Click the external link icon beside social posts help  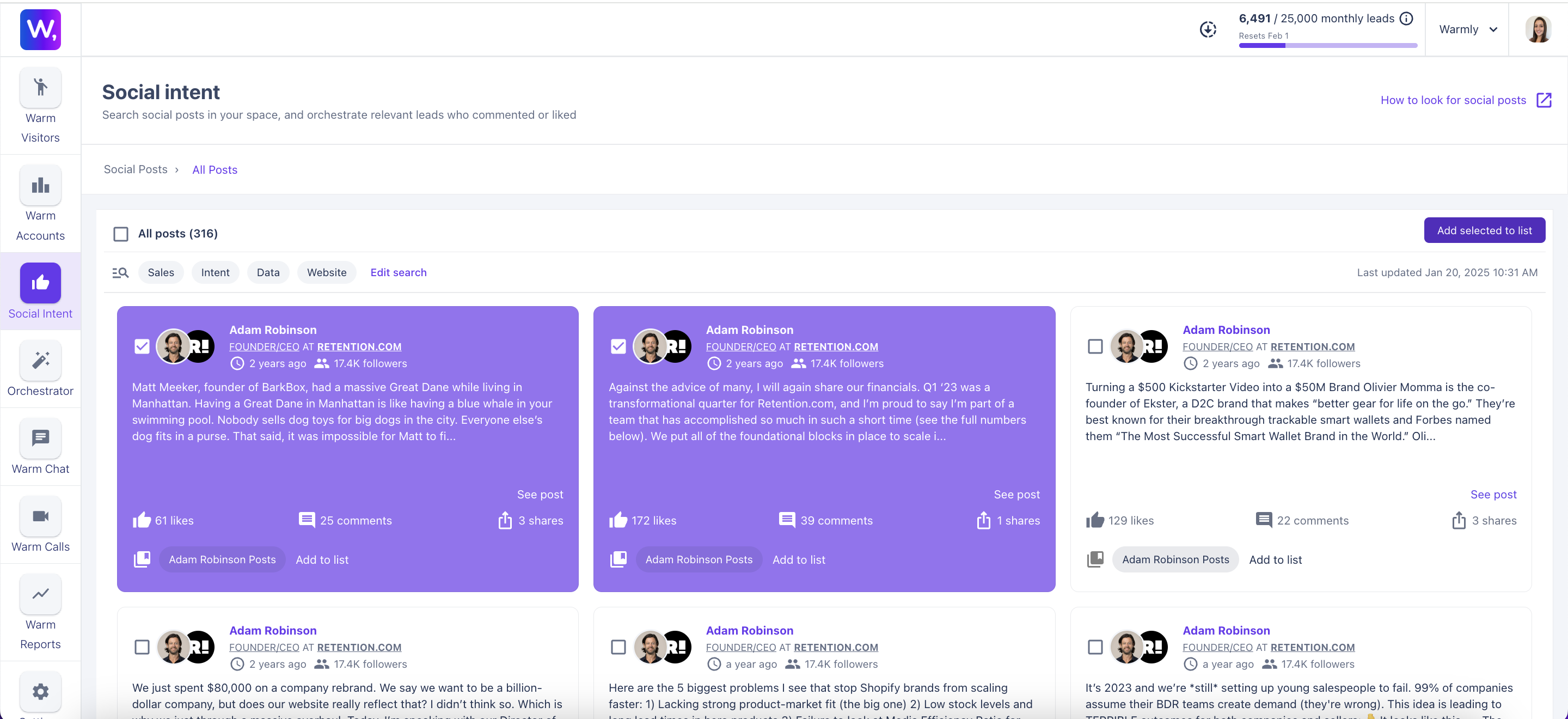[x=1543, y=100]
